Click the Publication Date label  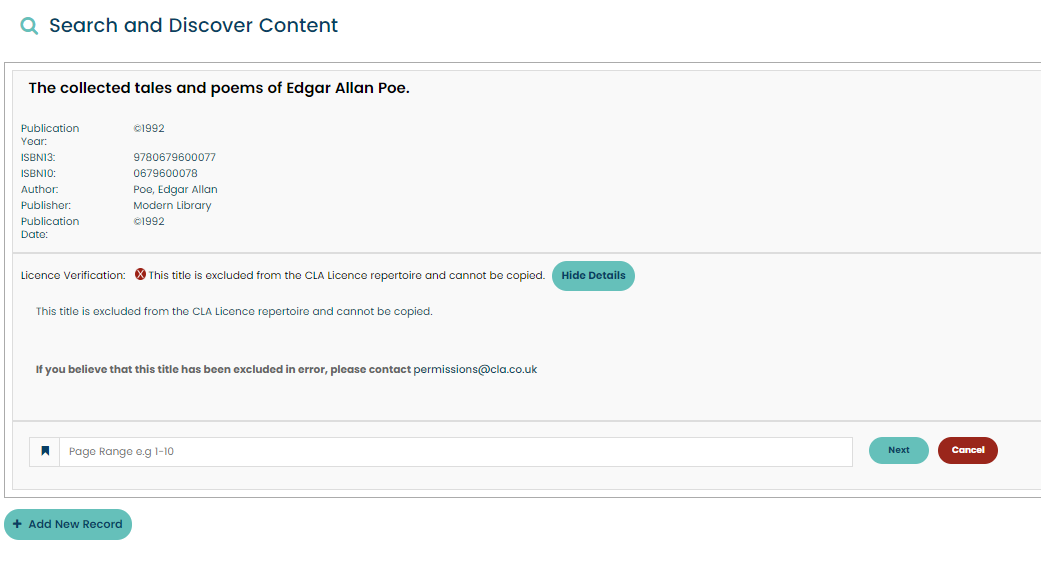pos(50,228)
